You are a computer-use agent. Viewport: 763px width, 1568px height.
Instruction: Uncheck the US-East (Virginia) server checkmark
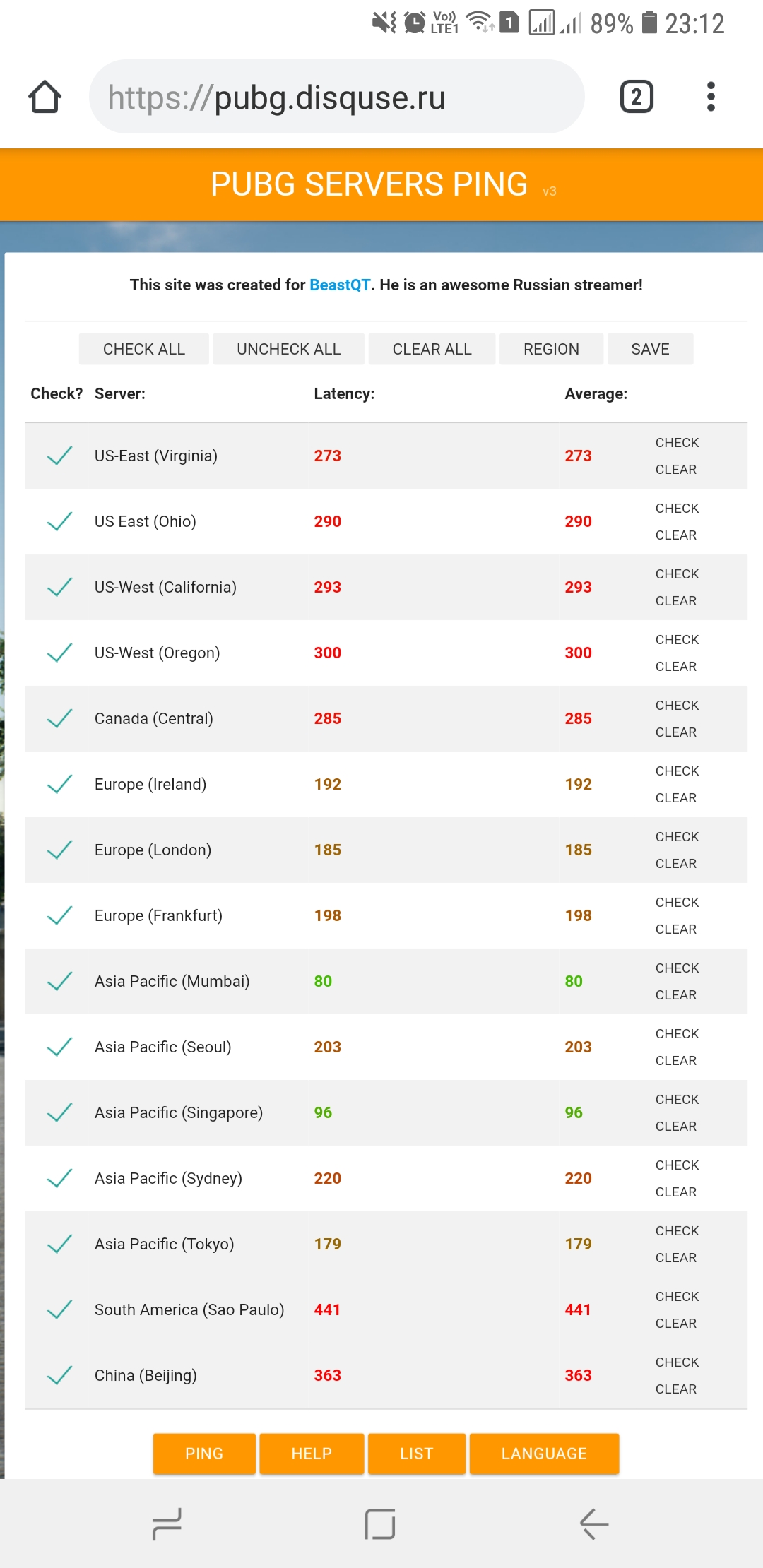(60, 456)
